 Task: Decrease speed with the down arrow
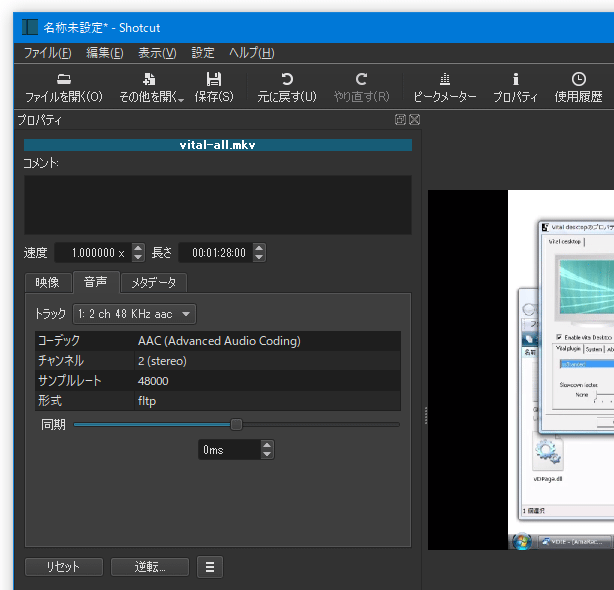point(138,257)
